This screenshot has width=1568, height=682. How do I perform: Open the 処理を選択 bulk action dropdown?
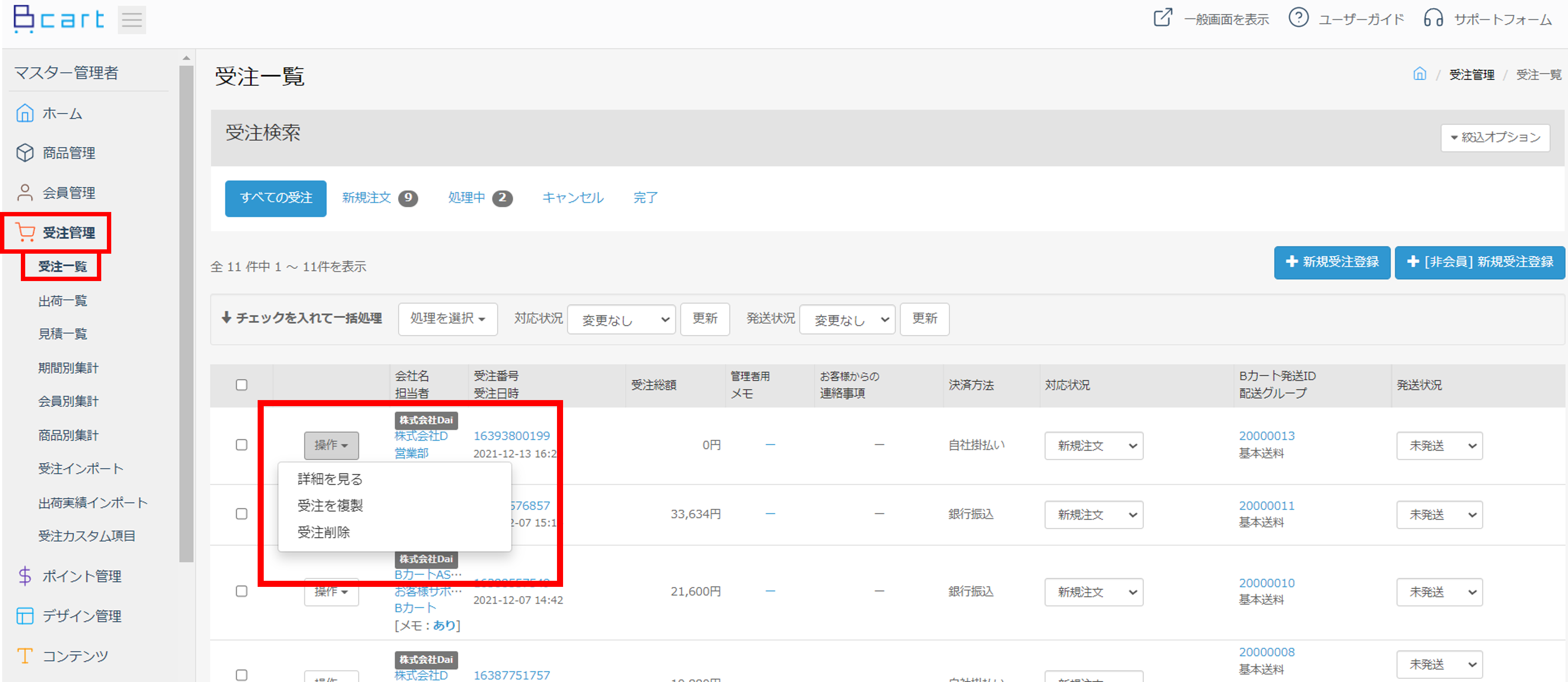[x=448, y=319]
